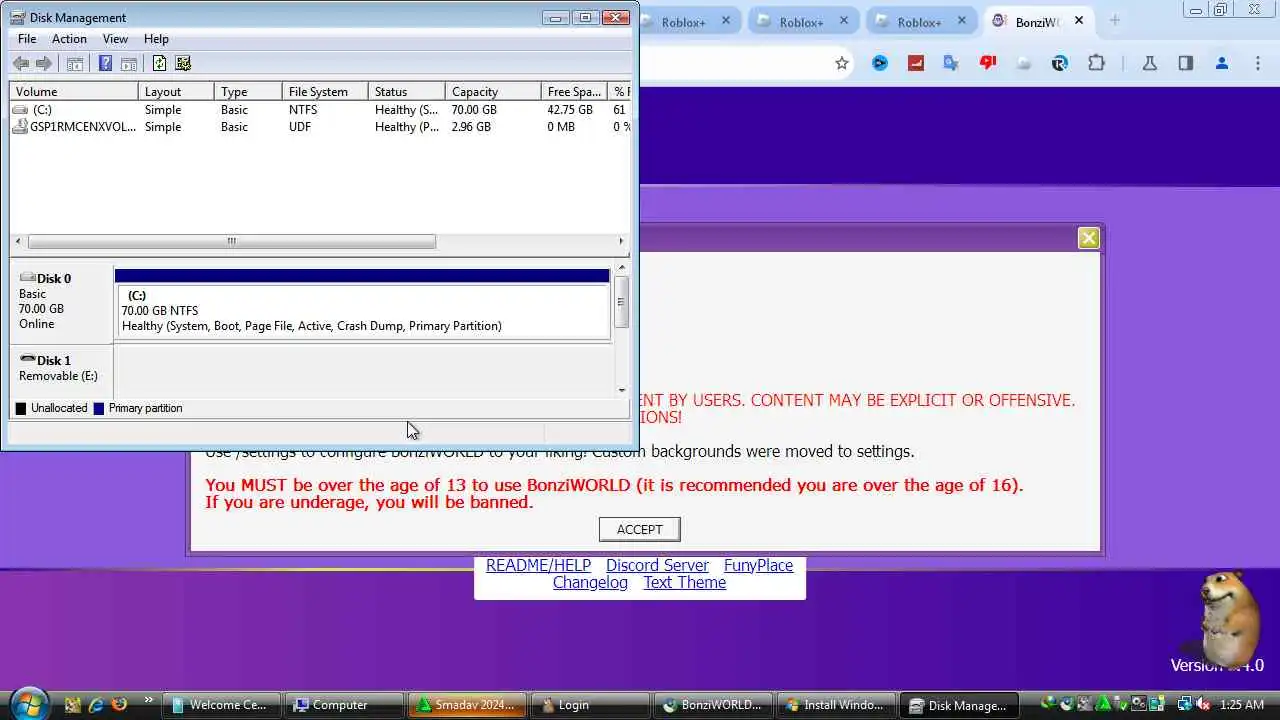1280x720 pixels.
Task: Click the volume list horizontal scrollbar thumb
Action: click(232, 241)
